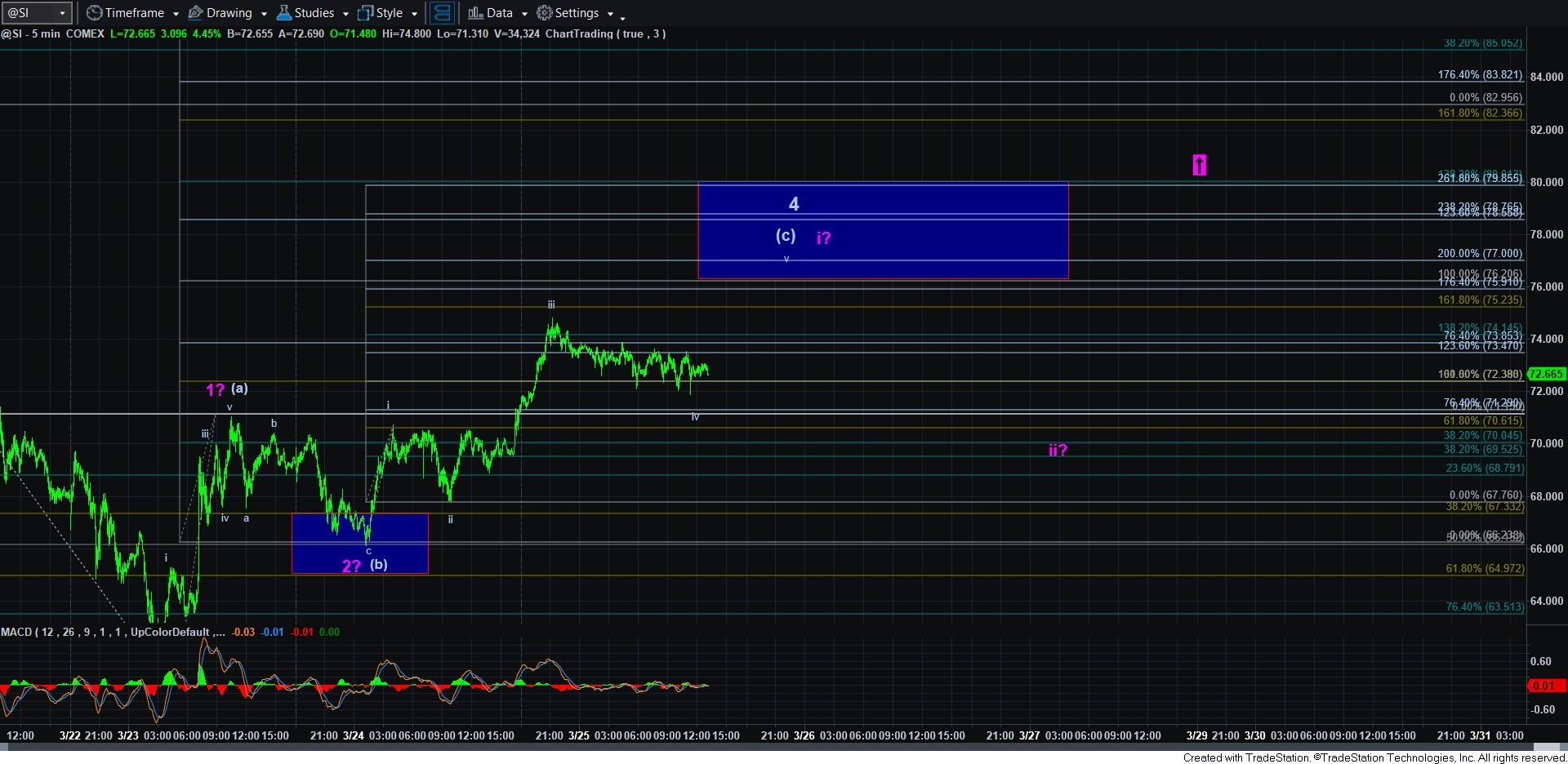
Task: Click the Drawing pencil icon
Action: point(196,13)
